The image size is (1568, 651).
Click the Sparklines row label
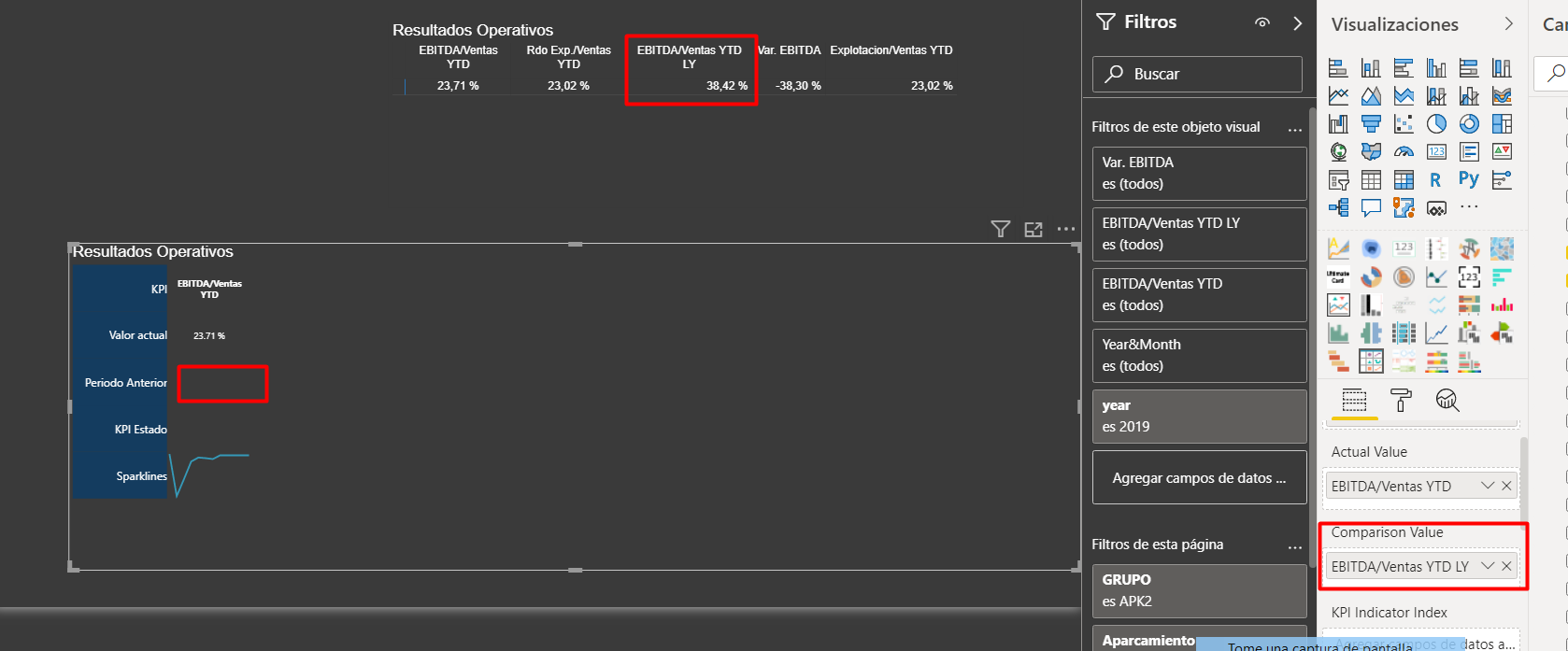click(x=142, y=476)
